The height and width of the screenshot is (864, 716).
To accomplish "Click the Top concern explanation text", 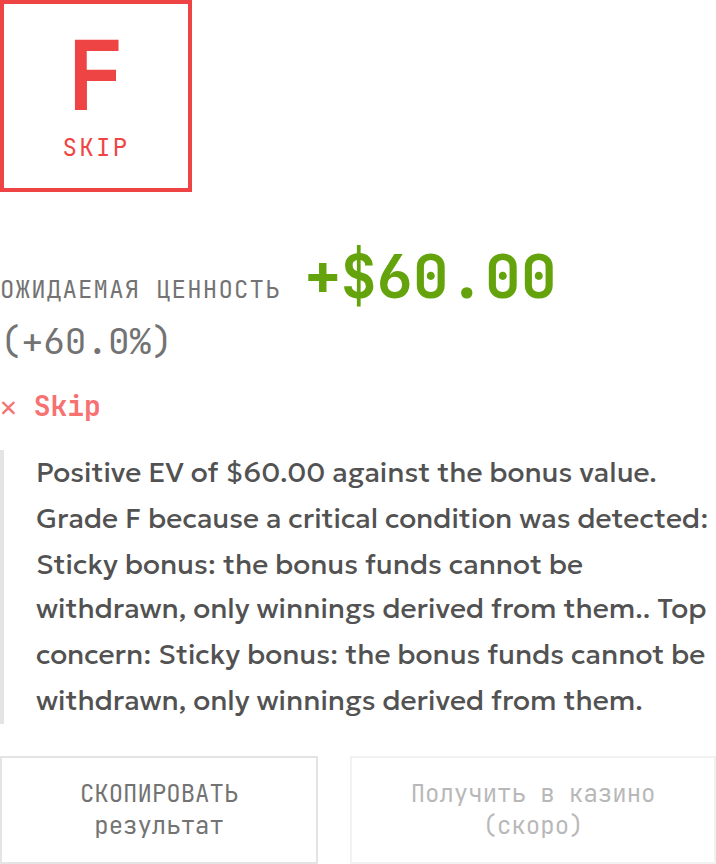I will pos(370,656).
